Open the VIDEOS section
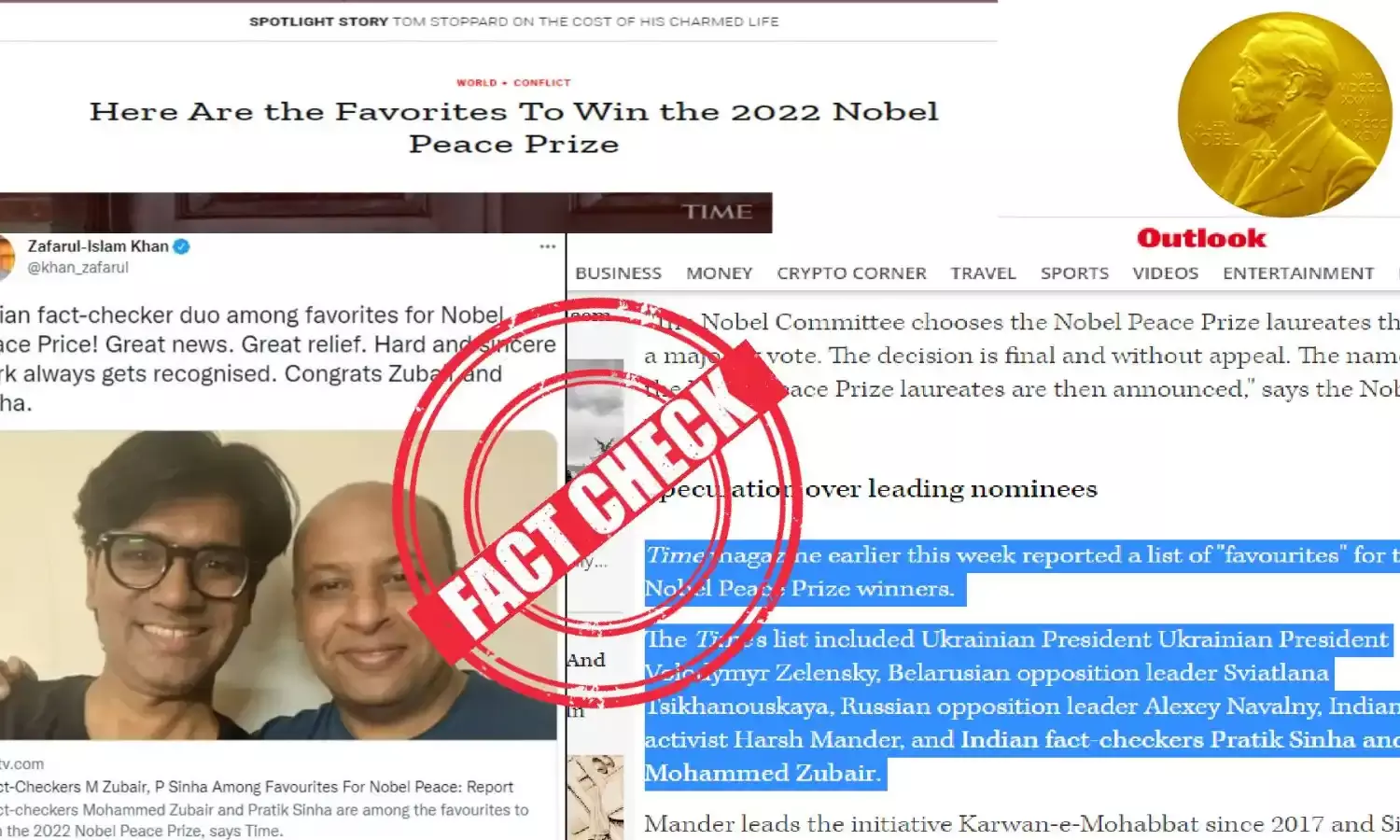Image resolution: width=1400 pixels, height=840 pixels. click(1165, 273)
